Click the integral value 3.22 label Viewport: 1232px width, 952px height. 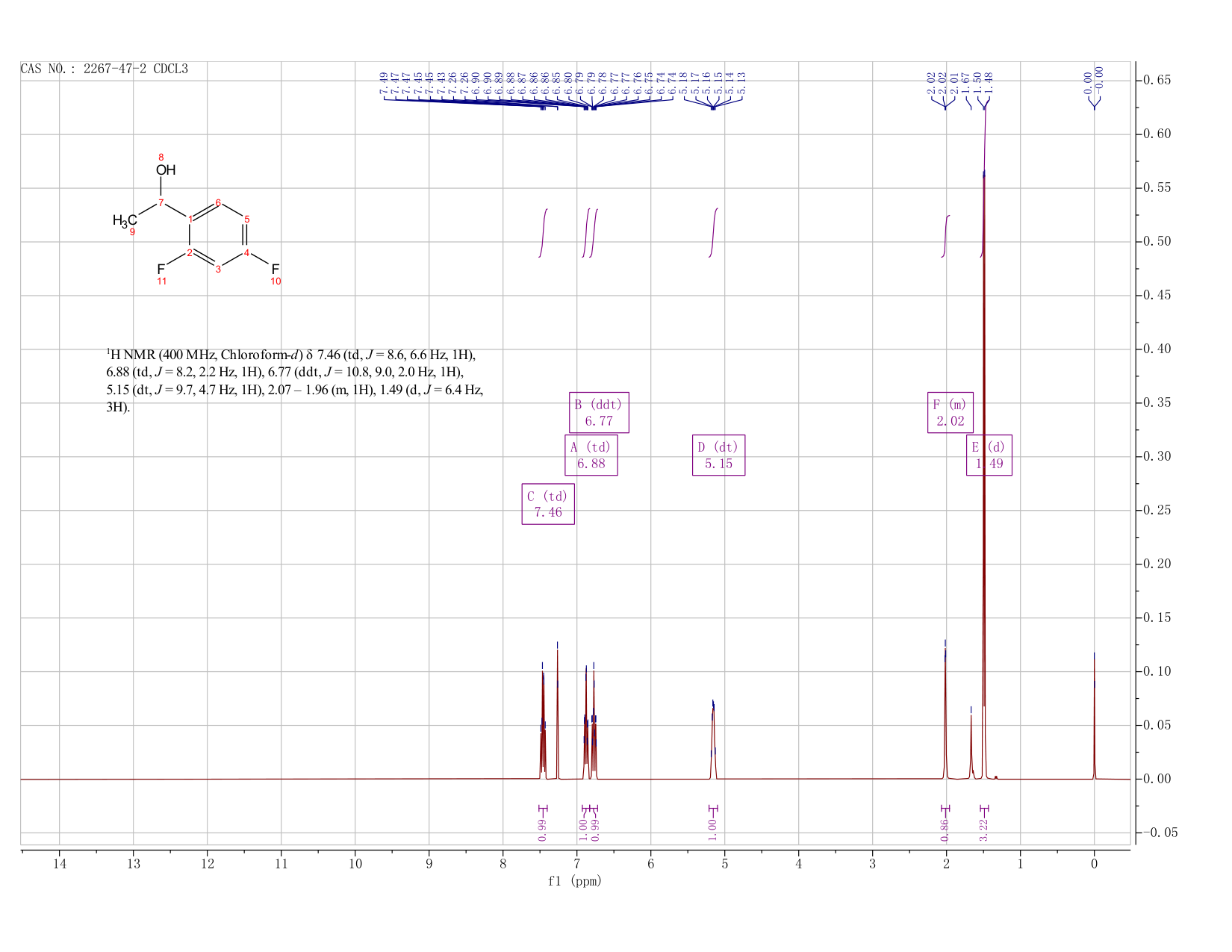click(983, 830)
